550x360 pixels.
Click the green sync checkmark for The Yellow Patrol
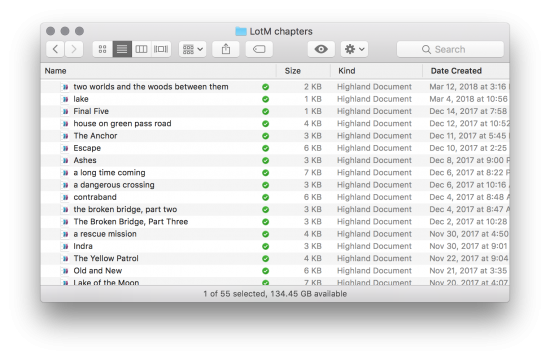(x=266, y=259)
